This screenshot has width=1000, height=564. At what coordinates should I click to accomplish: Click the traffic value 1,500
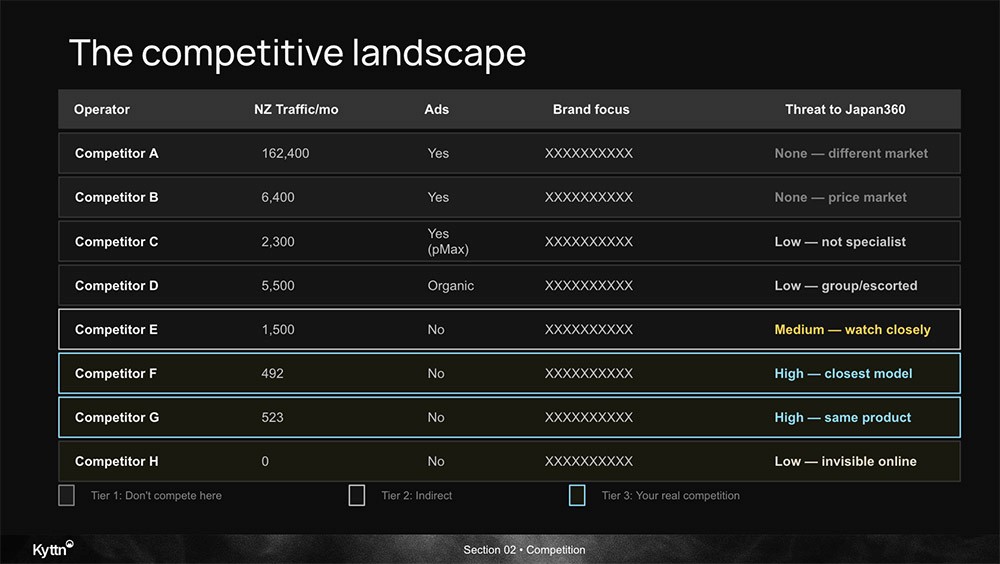point(277,330)
